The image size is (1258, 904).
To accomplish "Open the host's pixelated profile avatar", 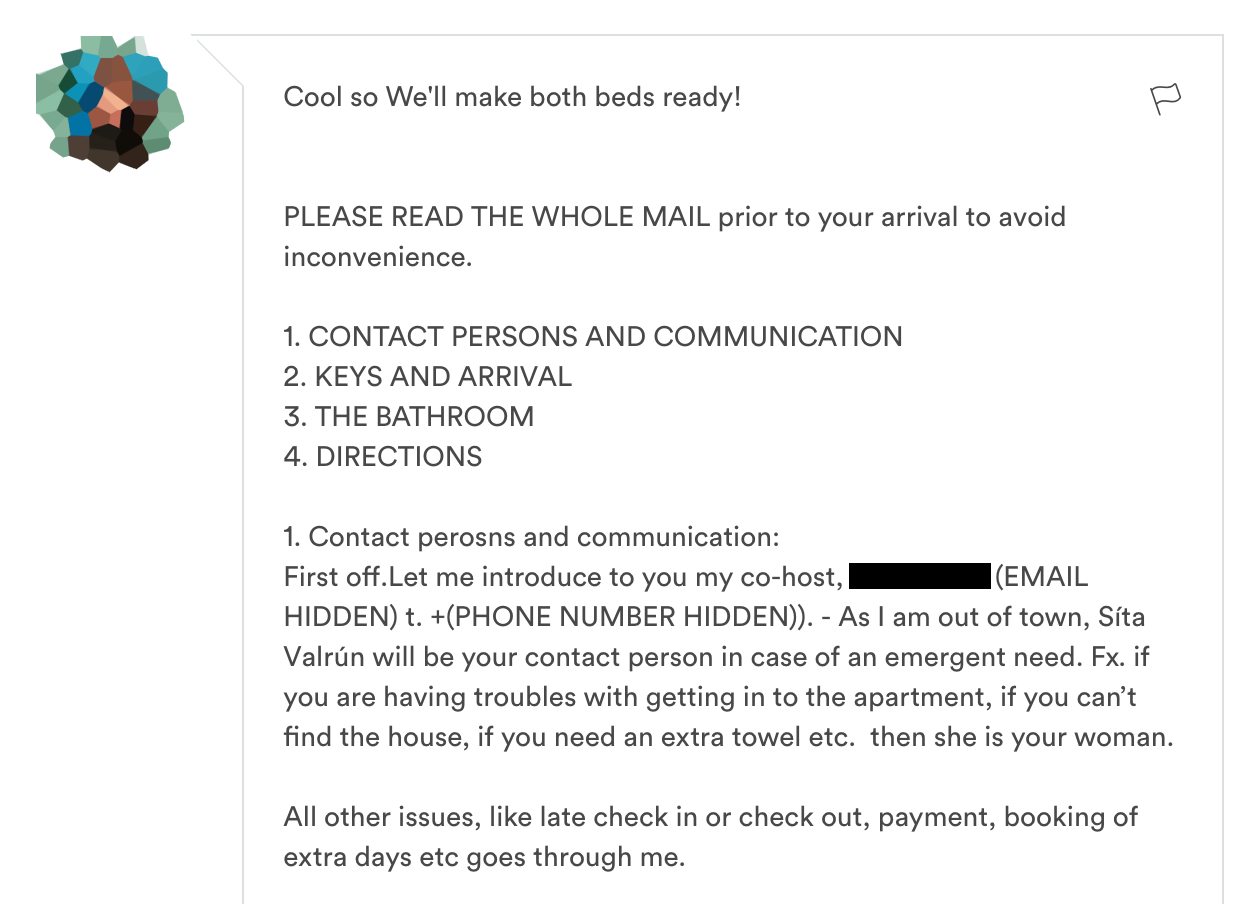I will click(x=109, y=104).
